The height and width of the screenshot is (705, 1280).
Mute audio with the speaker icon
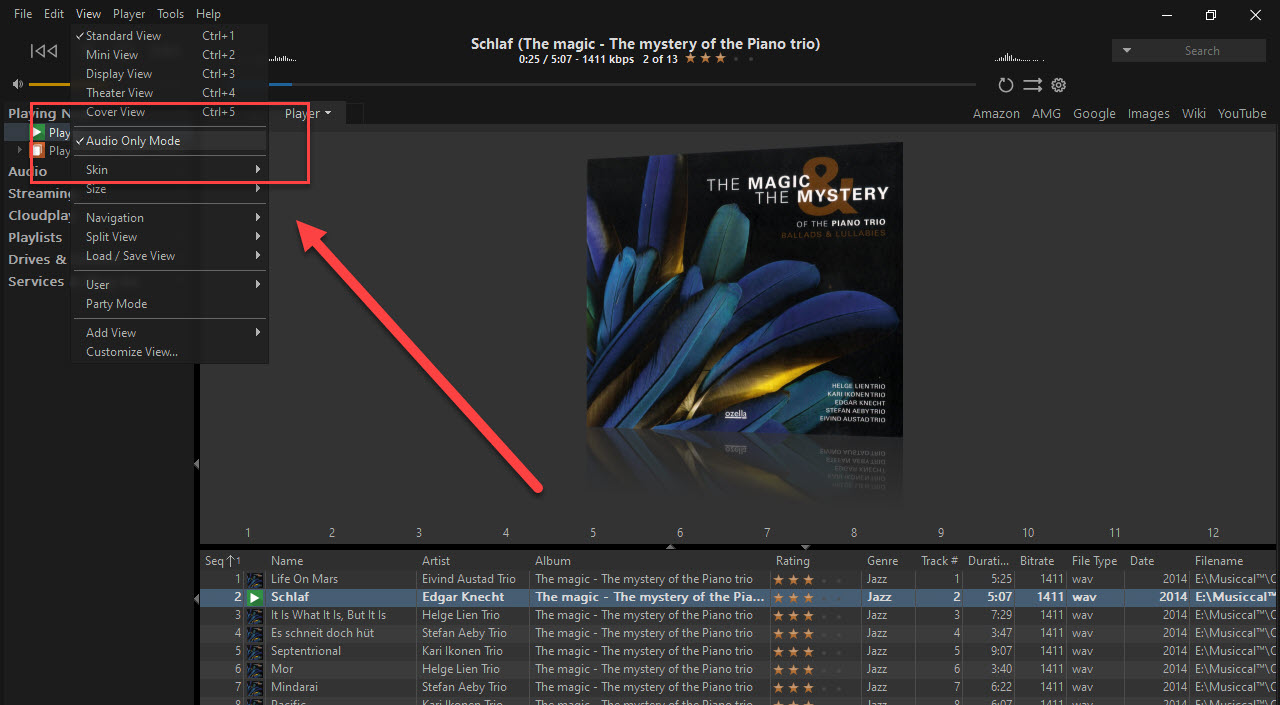pos(17,85)
